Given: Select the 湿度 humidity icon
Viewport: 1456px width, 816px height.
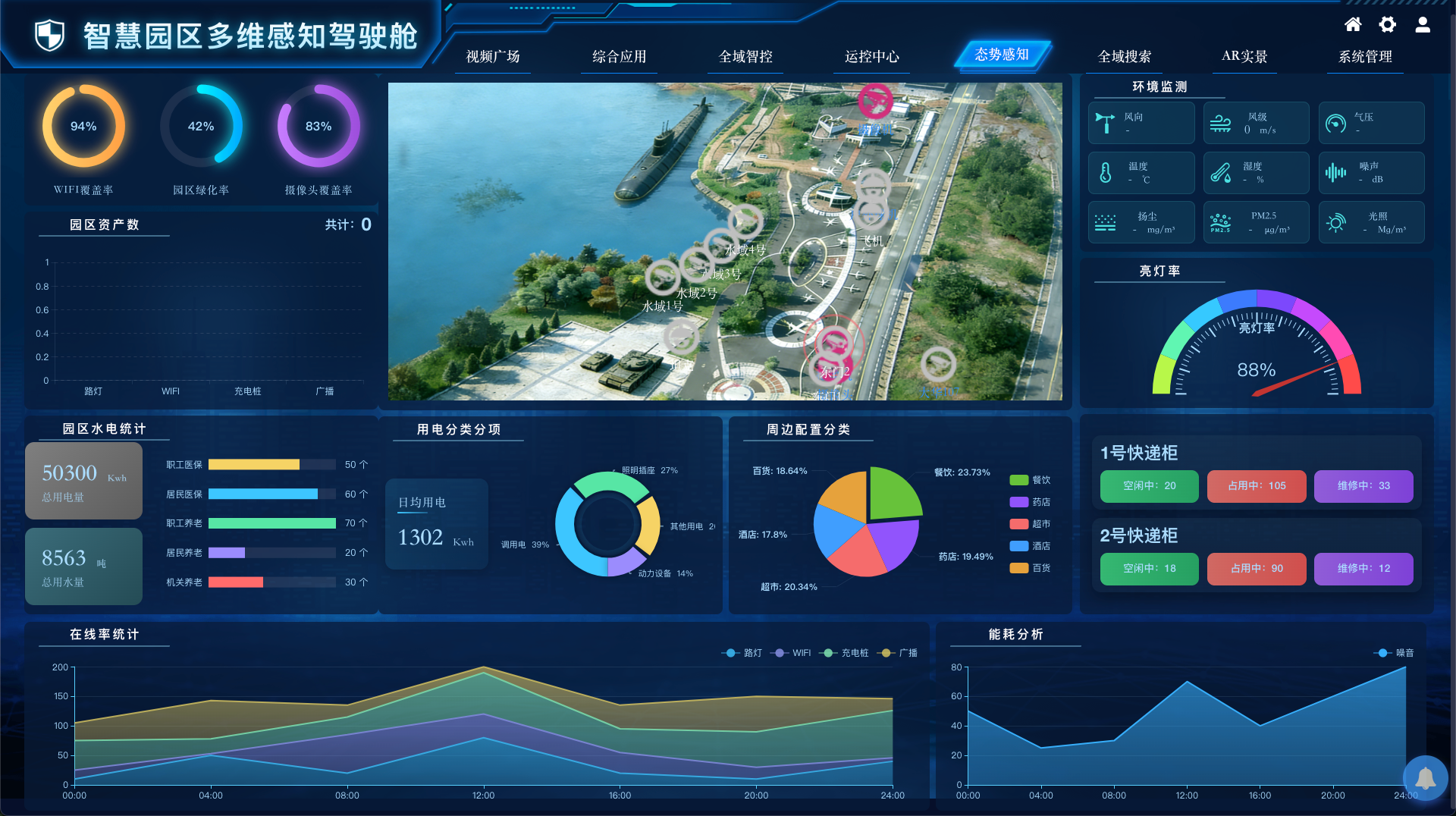Looking at the screenshot, I should pos(1220,173).
